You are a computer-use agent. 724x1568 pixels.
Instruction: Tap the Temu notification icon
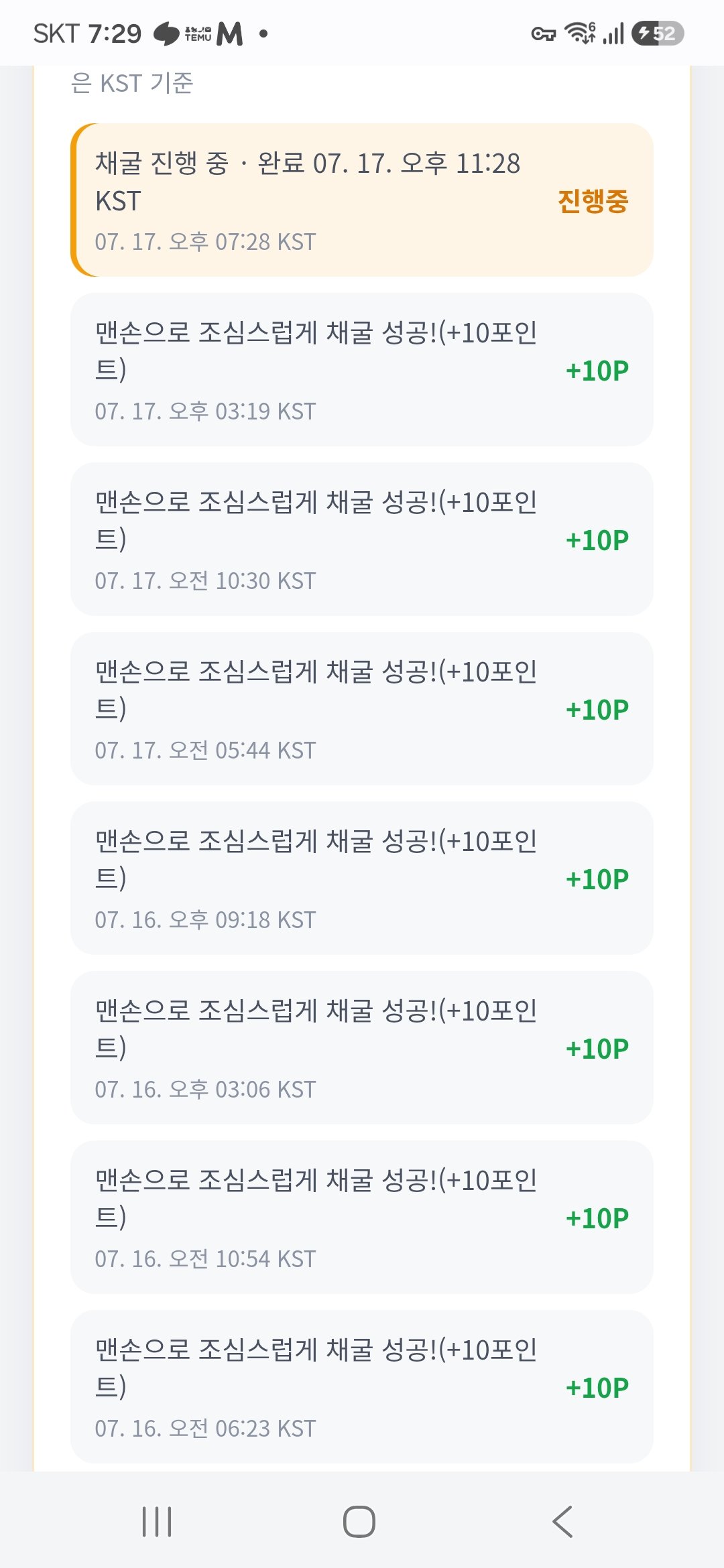(198, 34)
